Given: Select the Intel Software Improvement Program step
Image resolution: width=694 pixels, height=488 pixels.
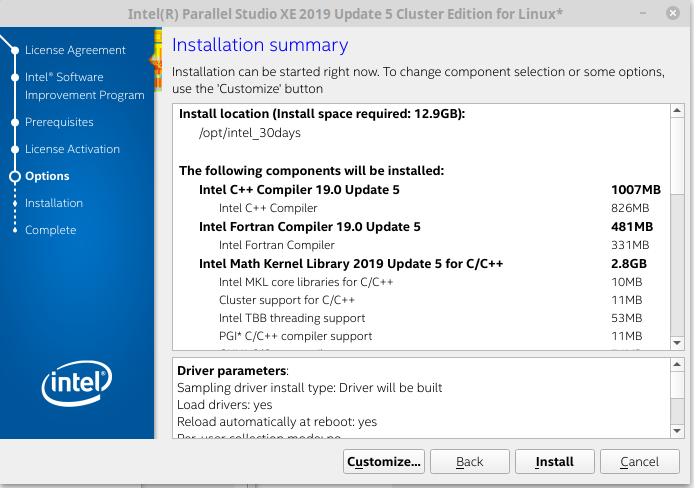Looking at the screenshot, I should click(x=84, y=86).
